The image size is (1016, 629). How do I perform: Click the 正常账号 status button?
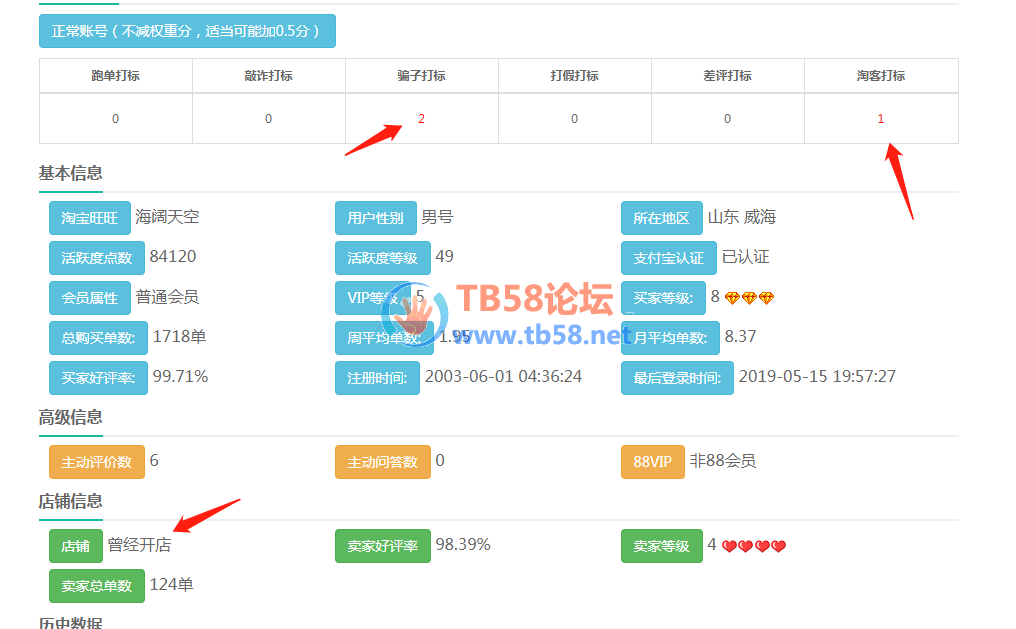187,31
